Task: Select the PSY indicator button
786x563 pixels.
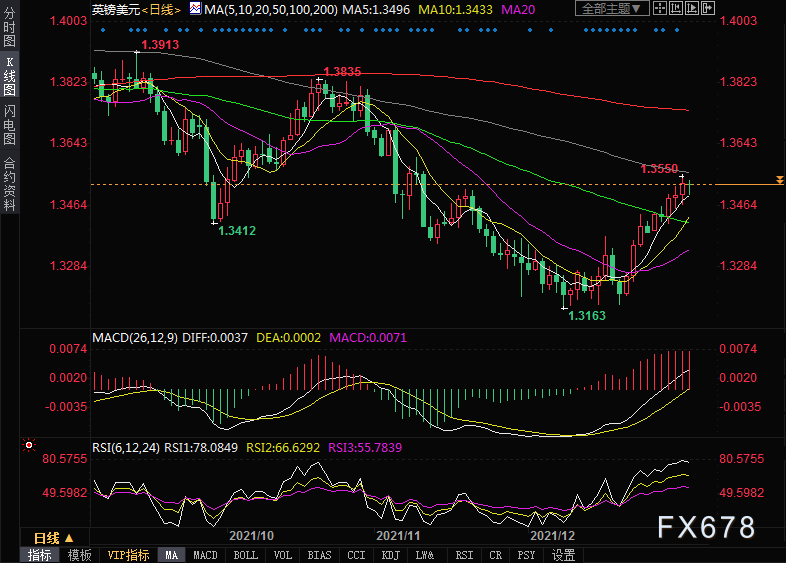Action: pyautogui.click(x=526, y=555)
